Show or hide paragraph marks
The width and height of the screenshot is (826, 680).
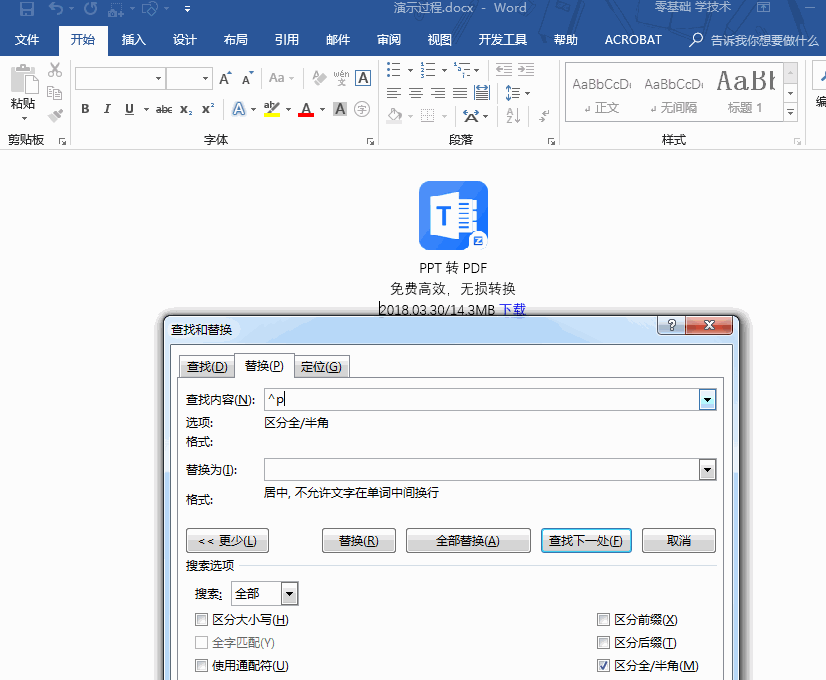tap(545, 115)
